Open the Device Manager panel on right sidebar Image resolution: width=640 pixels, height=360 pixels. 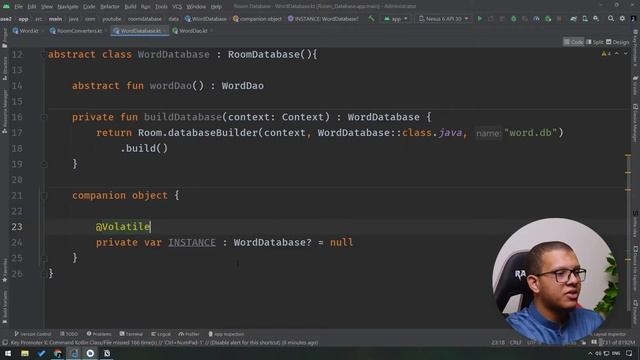click(636, 122)
